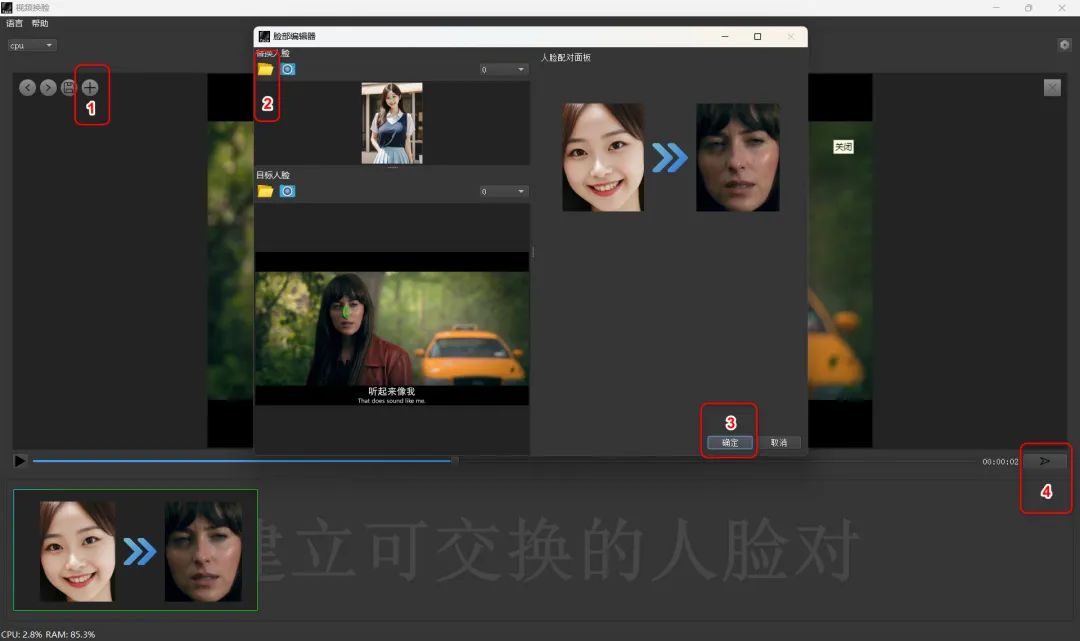
Task: Click the blue double-arrow in pairing panel
Action: [x=669, y=158]
